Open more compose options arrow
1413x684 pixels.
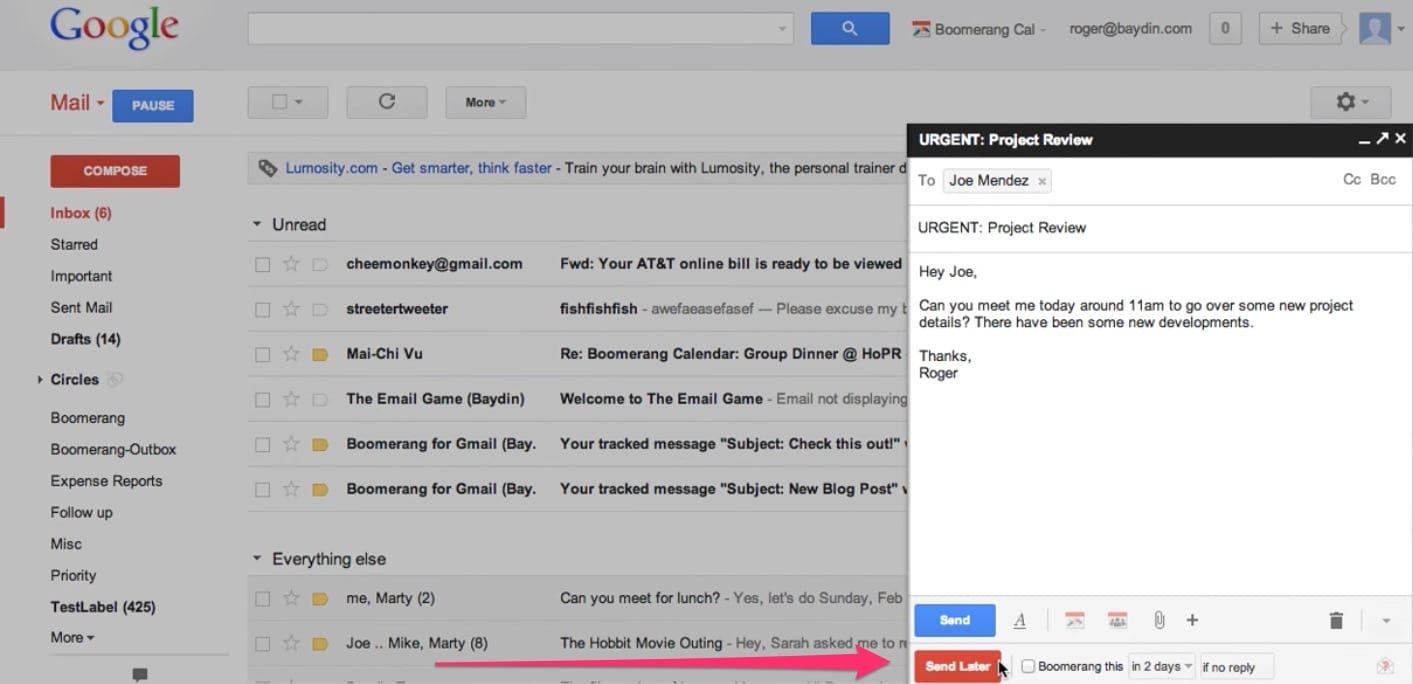[x=1386, y=621]
